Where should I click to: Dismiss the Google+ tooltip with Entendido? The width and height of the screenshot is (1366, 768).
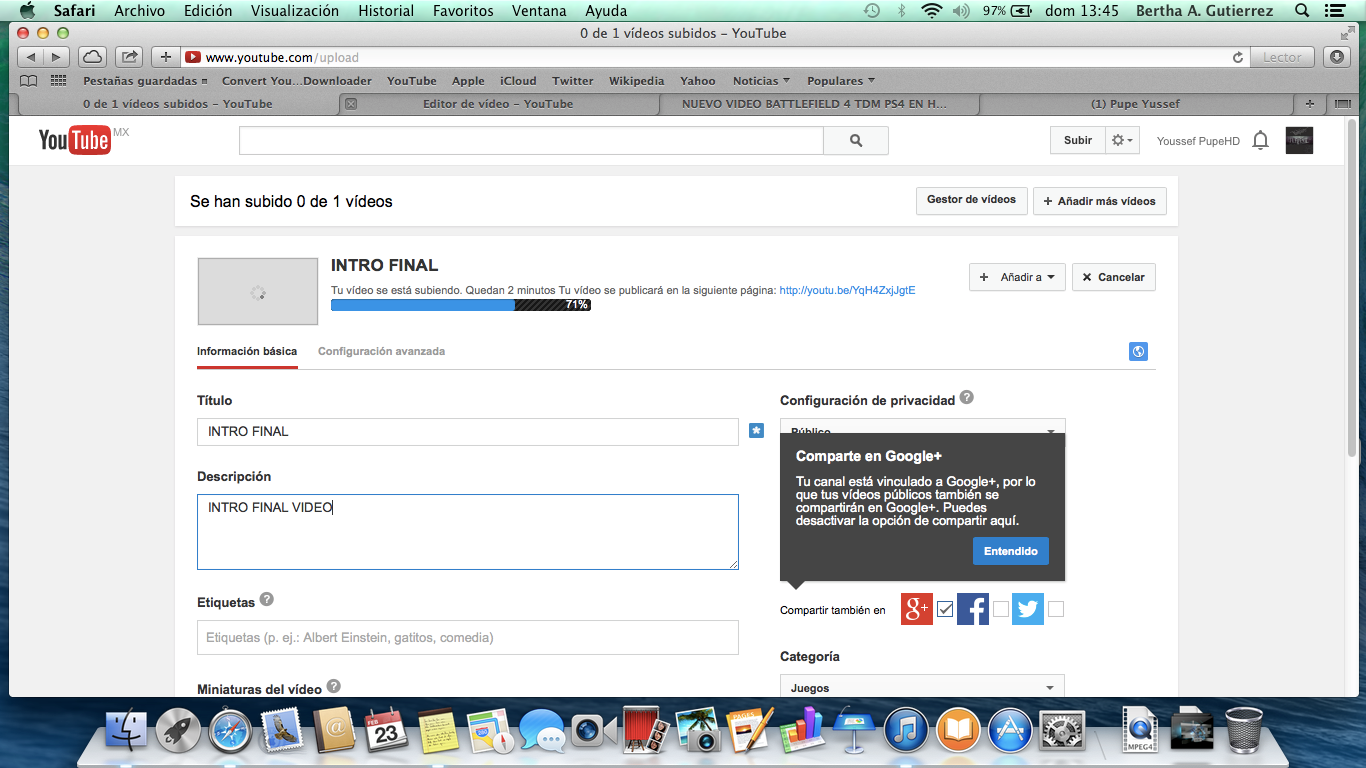click(x=1011, y=551)
